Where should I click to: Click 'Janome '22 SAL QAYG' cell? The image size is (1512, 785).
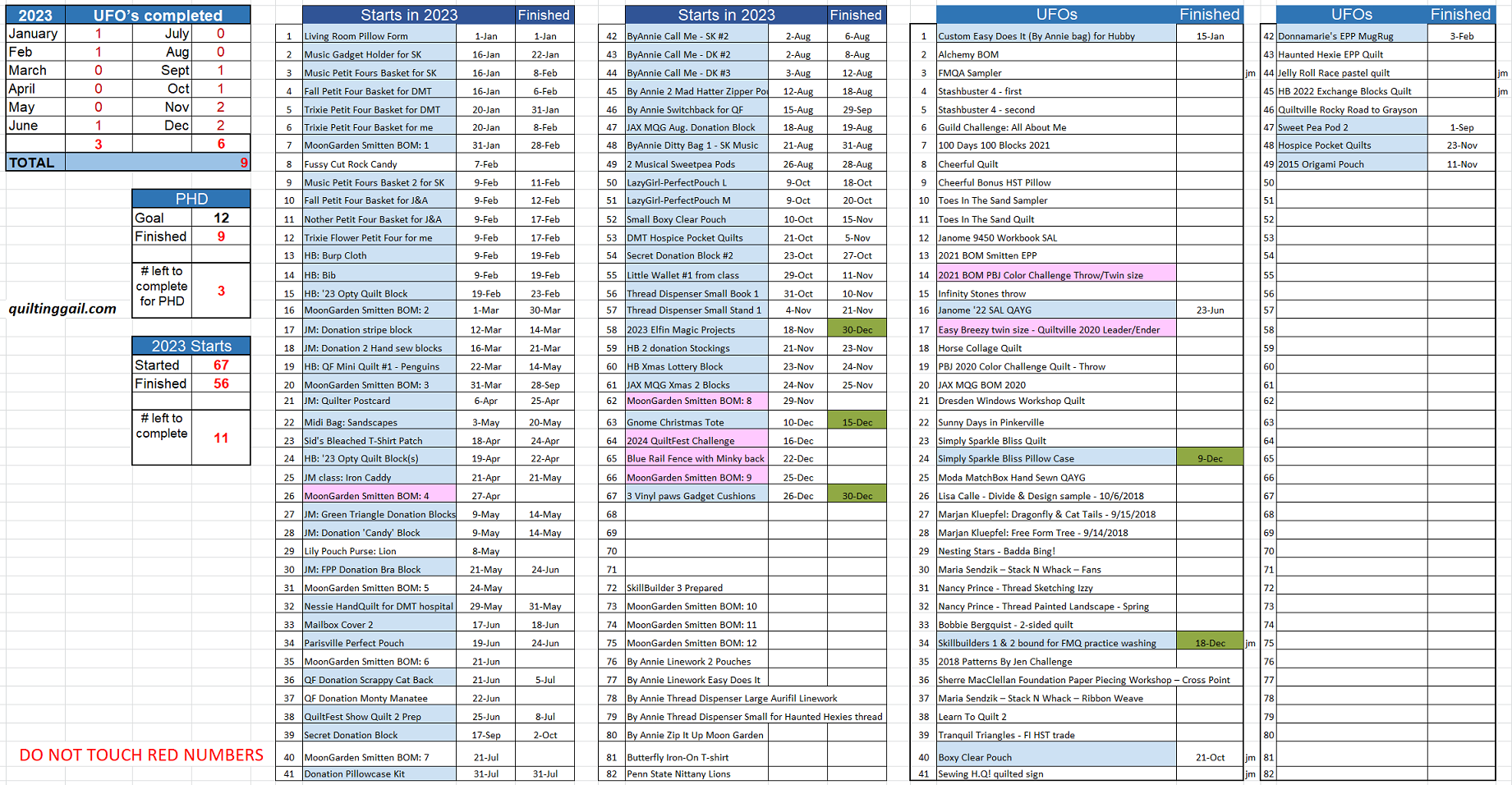(x=1055, y=310)
